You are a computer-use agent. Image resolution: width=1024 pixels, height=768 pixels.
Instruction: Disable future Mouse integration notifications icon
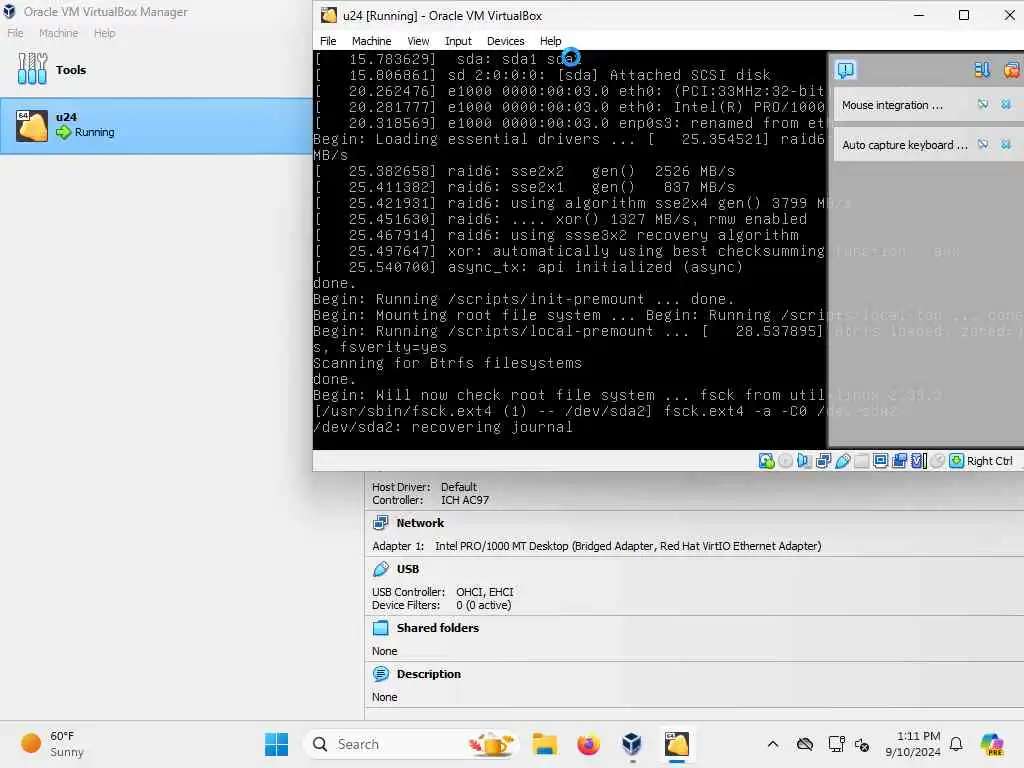(x=983, y=104)
